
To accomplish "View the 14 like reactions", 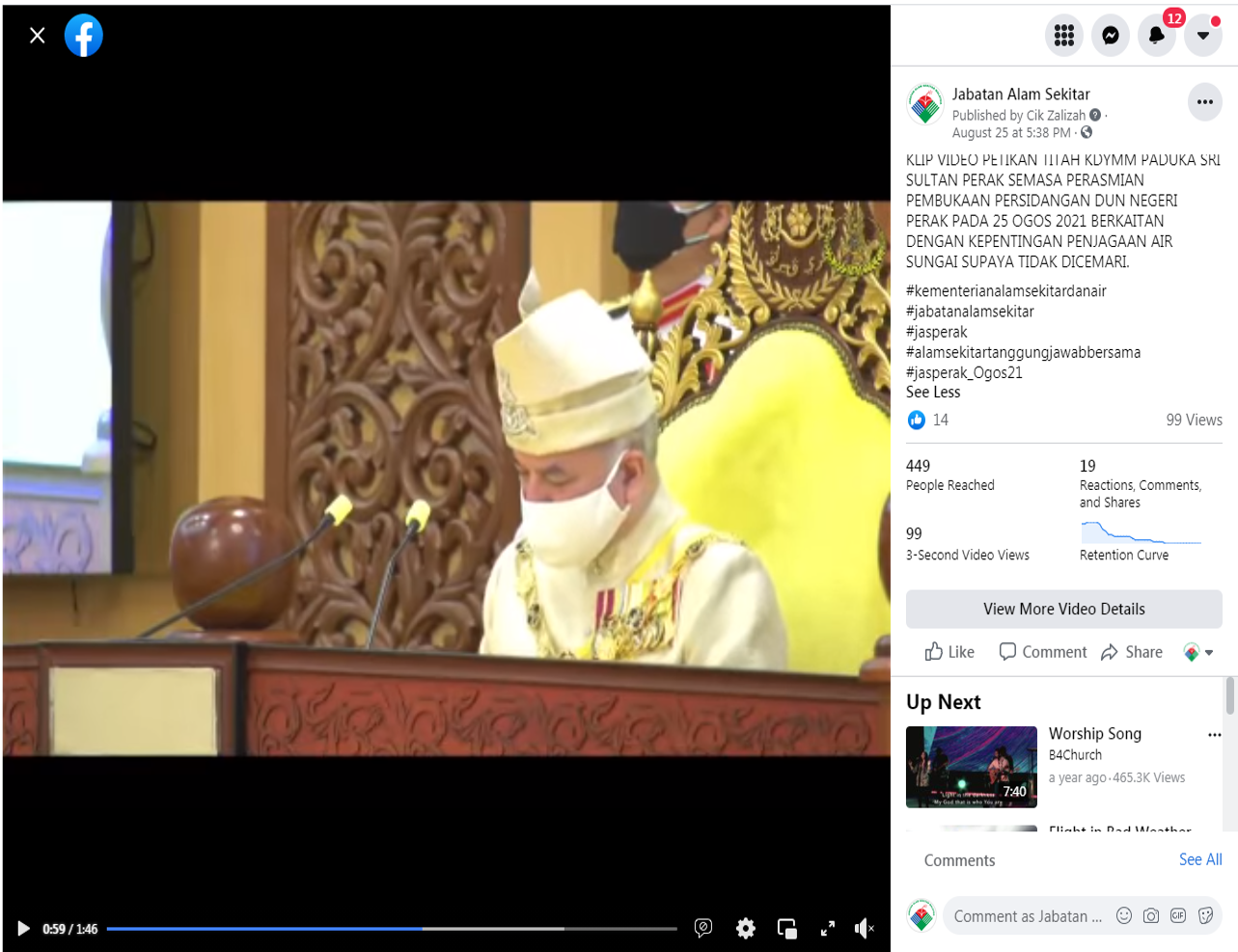I will [927, 420].
